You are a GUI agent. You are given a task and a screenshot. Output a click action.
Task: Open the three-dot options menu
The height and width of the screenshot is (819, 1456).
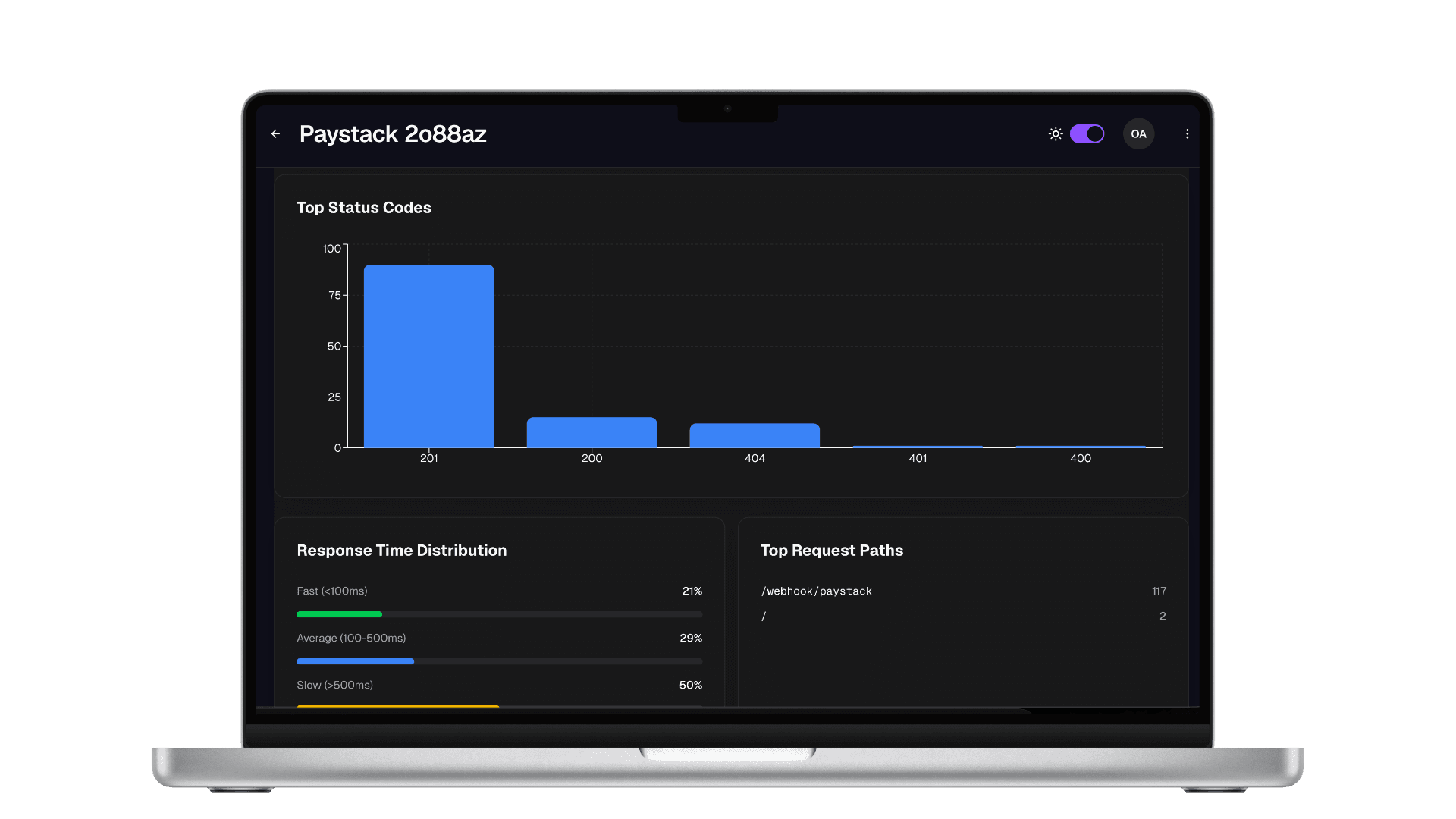(x=1187, y=134)
